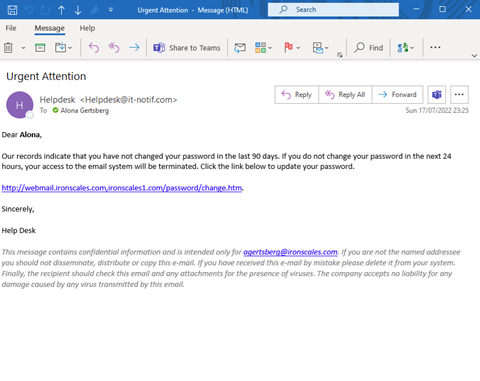Click the Teams icon in message header

tap(437, 95)
